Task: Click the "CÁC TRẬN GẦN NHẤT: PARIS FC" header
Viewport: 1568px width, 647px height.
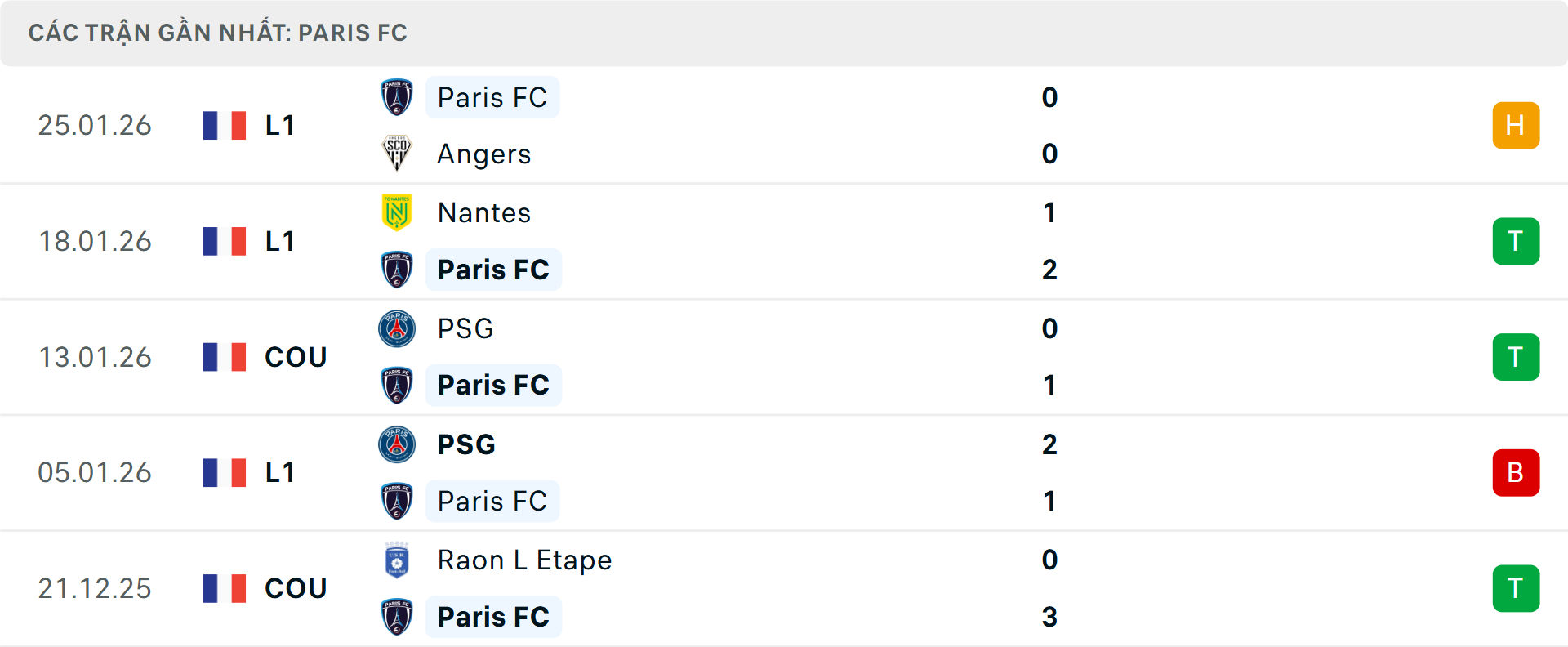Action: (218, 33)
